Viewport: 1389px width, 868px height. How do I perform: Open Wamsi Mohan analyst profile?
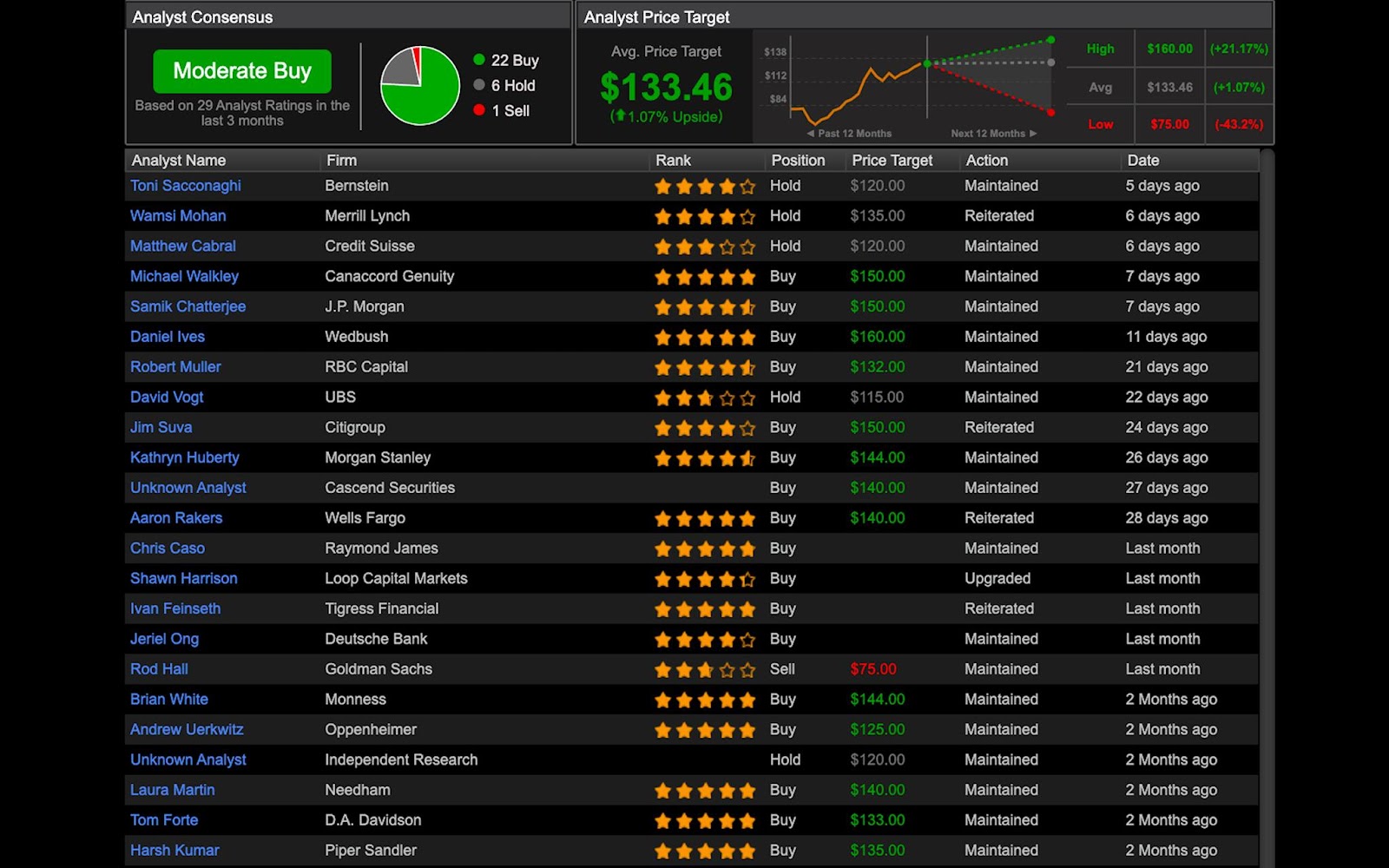(178, 216)
